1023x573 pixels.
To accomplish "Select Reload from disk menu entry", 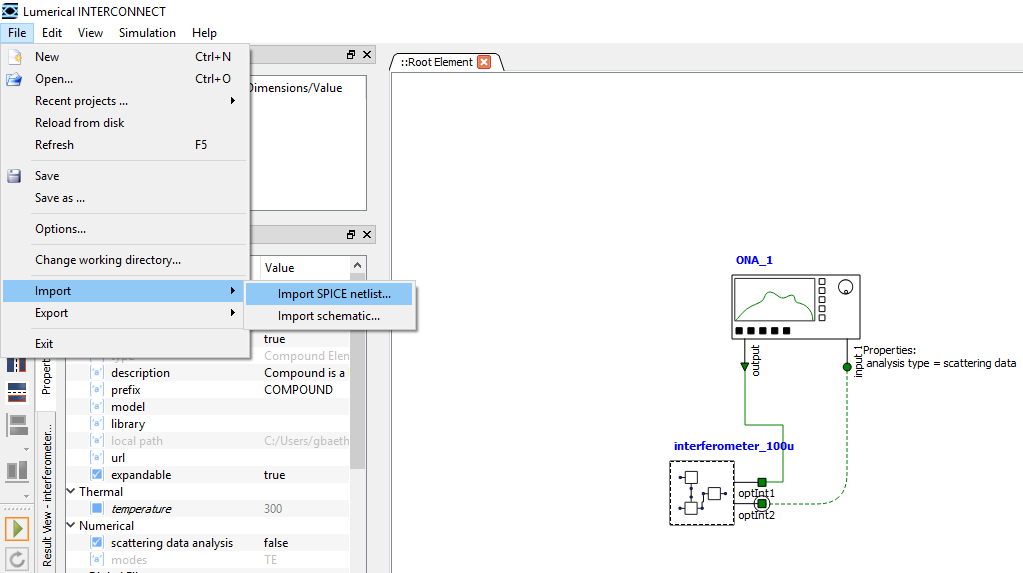I will 125,123.
